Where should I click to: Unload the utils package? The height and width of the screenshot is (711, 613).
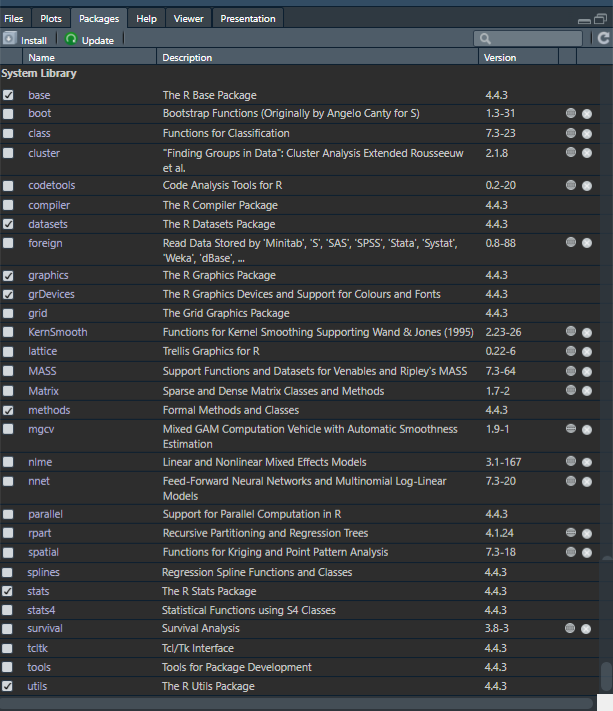click(9, 686)
